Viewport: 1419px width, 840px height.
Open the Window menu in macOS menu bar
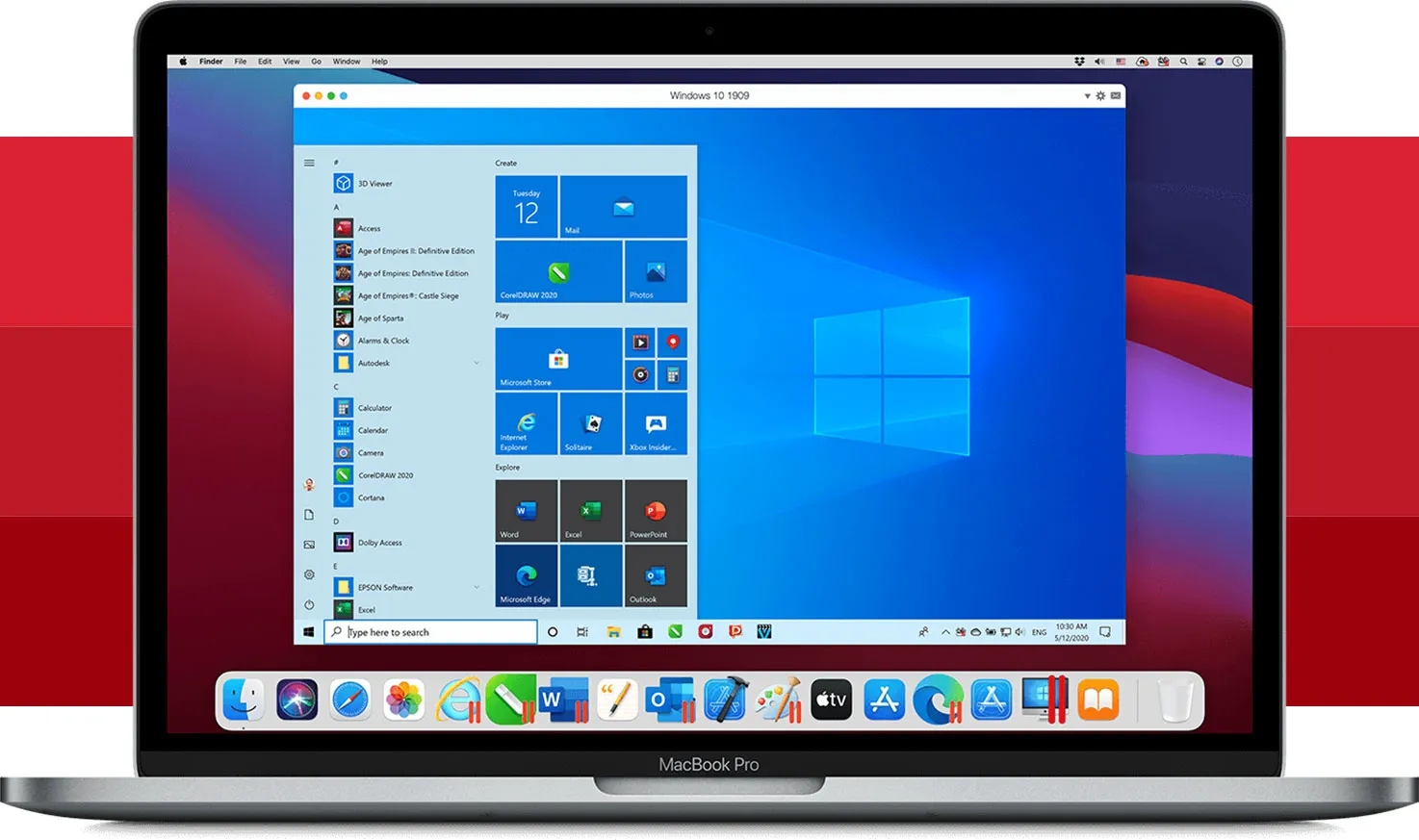pos(347,62)
